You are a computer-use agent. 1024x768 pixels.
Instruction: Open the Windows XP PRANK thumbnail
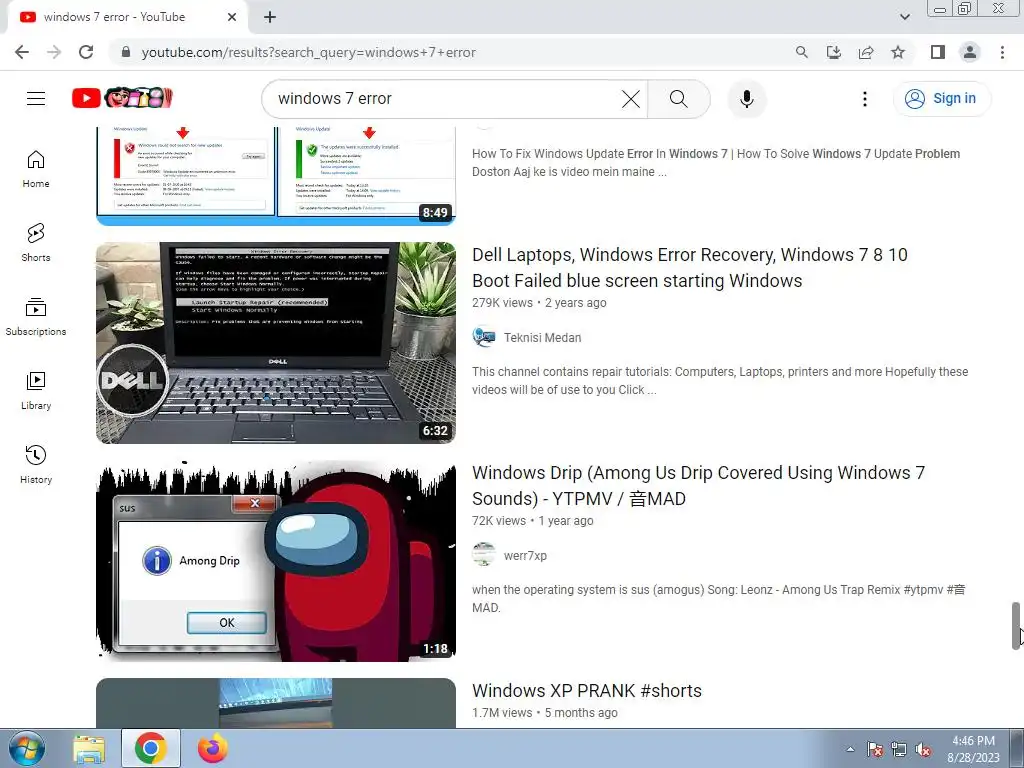(276, 703)
